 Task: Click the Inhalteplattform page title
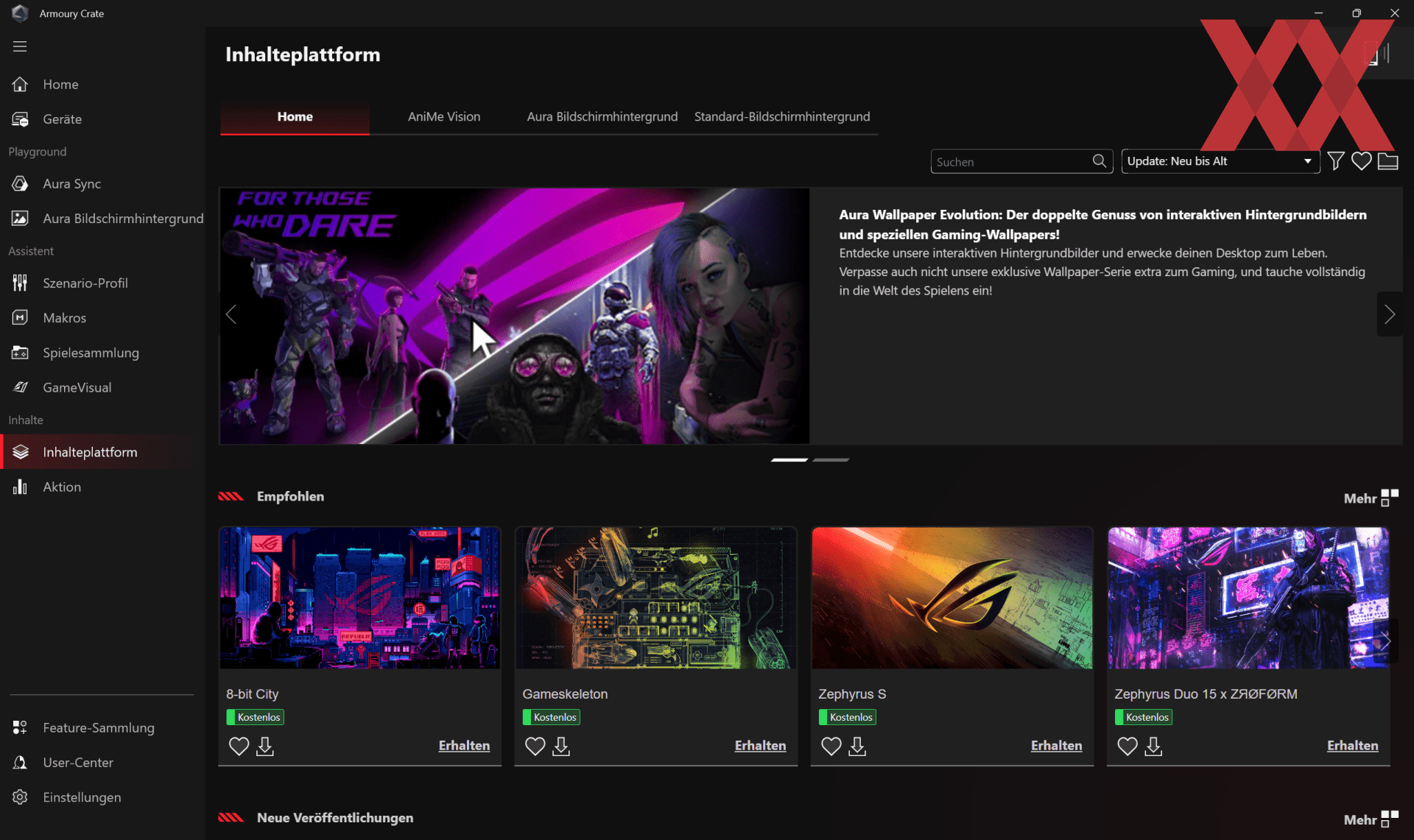pyautogui.click(x=303, y=54)
